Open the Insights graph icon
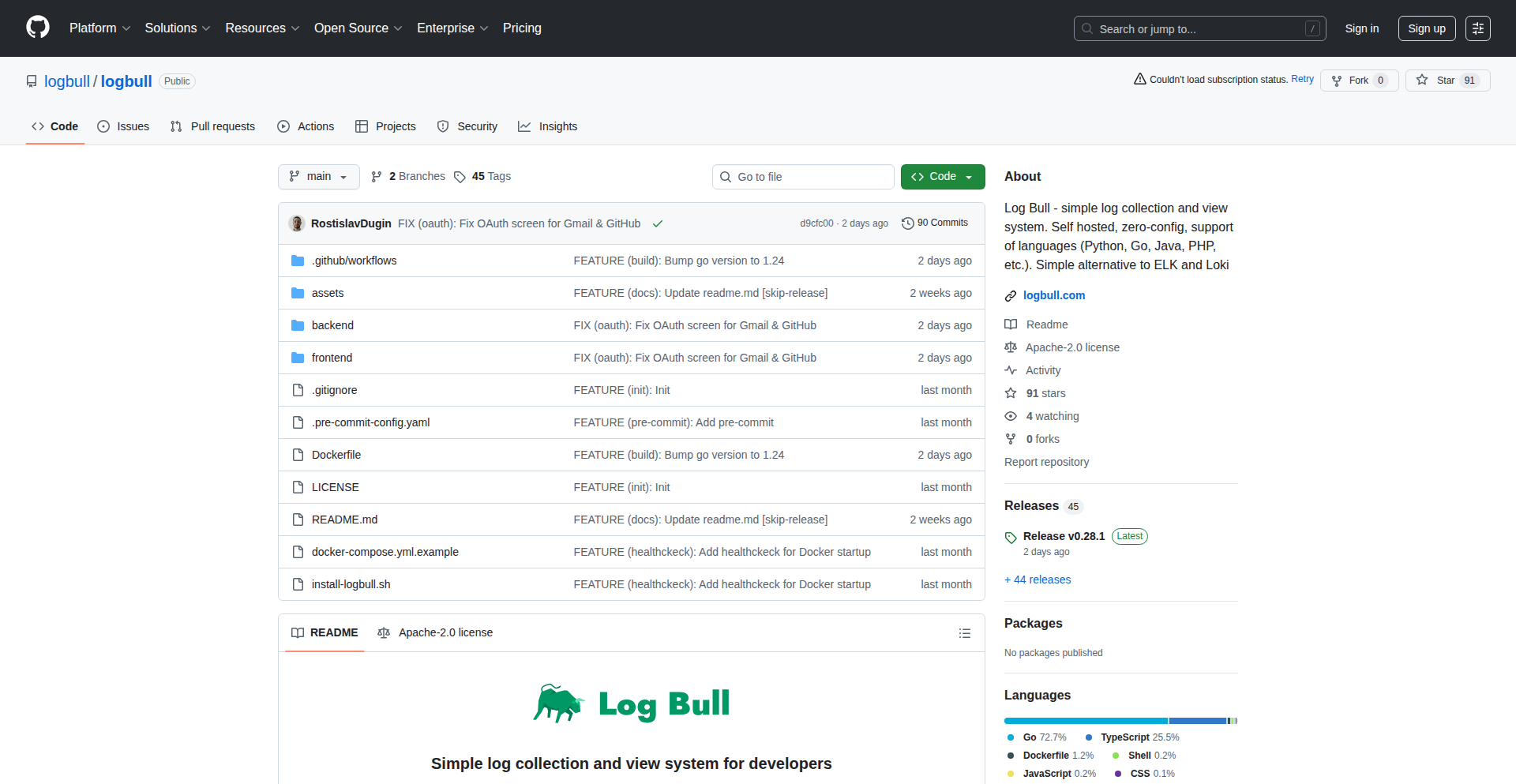This screenshot has height=784, width=1516. (525, 126)
